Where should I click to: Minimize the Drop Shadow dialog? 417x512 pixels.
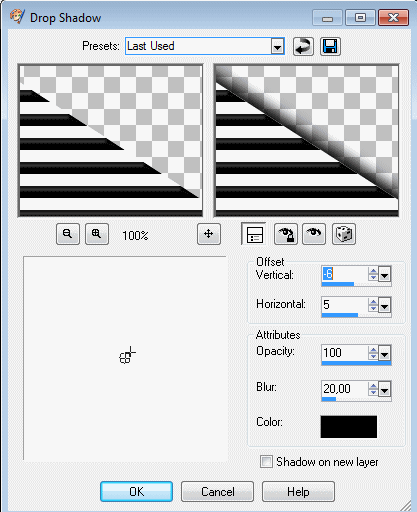(x=327, y=17)
